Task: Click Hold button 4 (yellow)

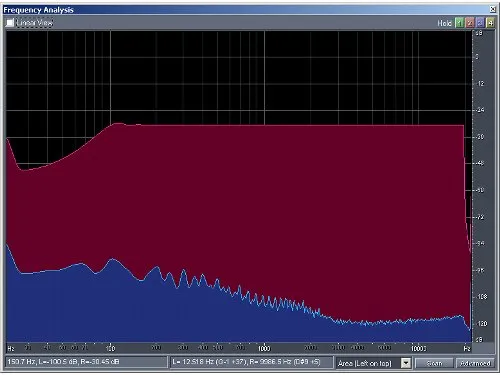Action: pyautogui.click(x=490, y=23)
